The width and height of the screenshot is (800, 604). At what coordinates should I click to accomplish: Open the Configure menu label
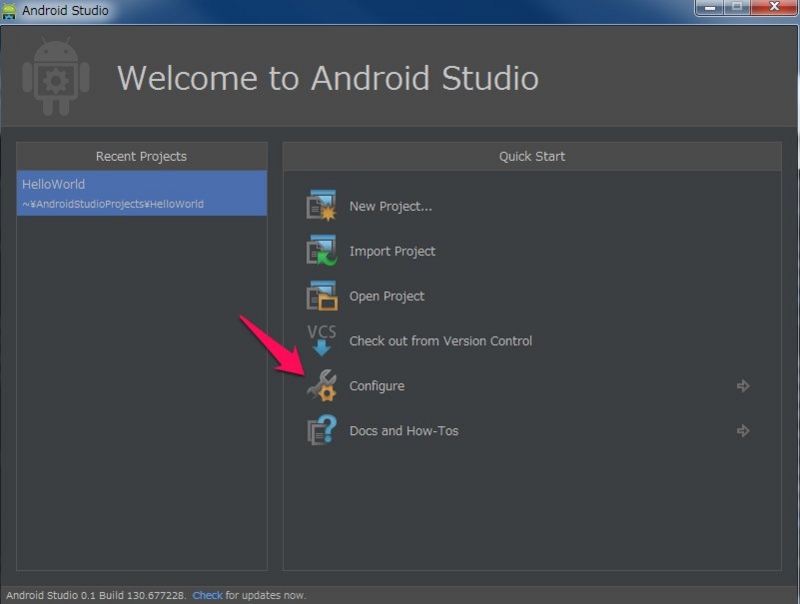click(377, 386)
